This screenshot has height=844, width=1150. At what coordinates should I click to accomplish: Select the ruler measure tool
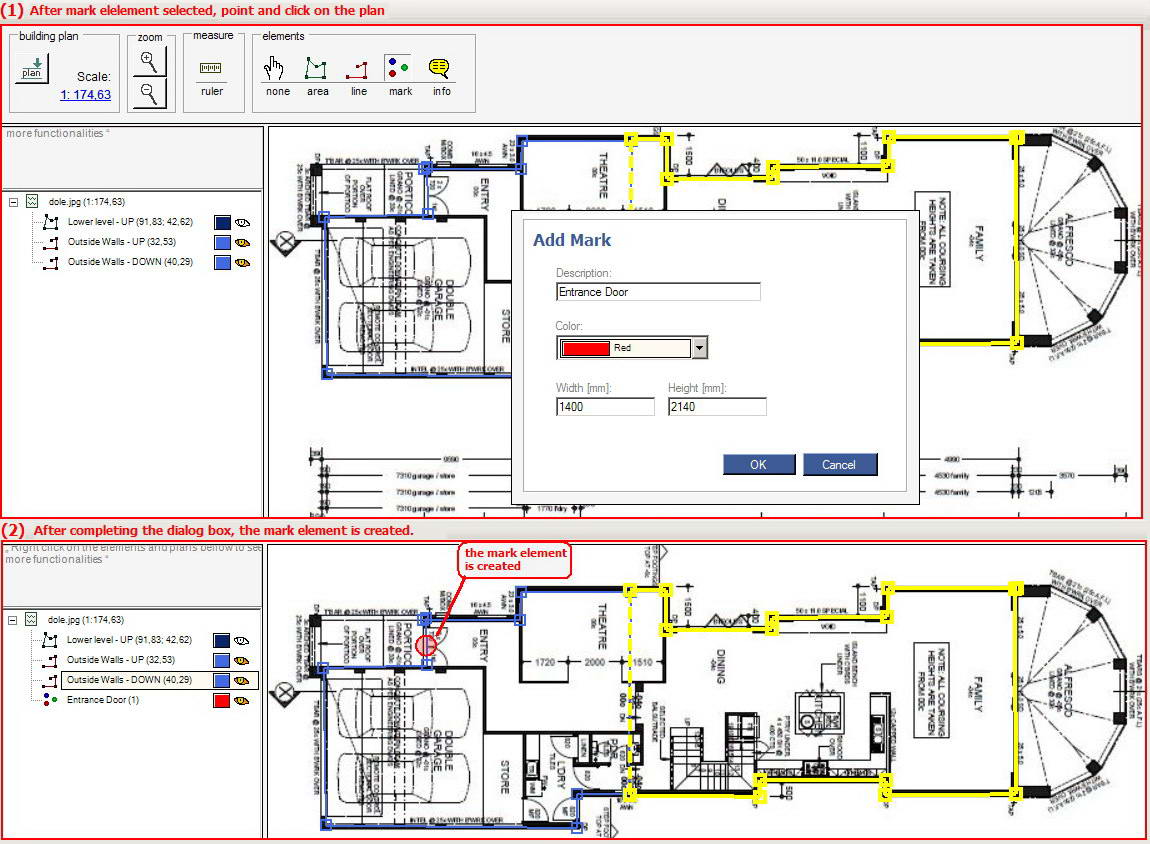click(211, 68)
